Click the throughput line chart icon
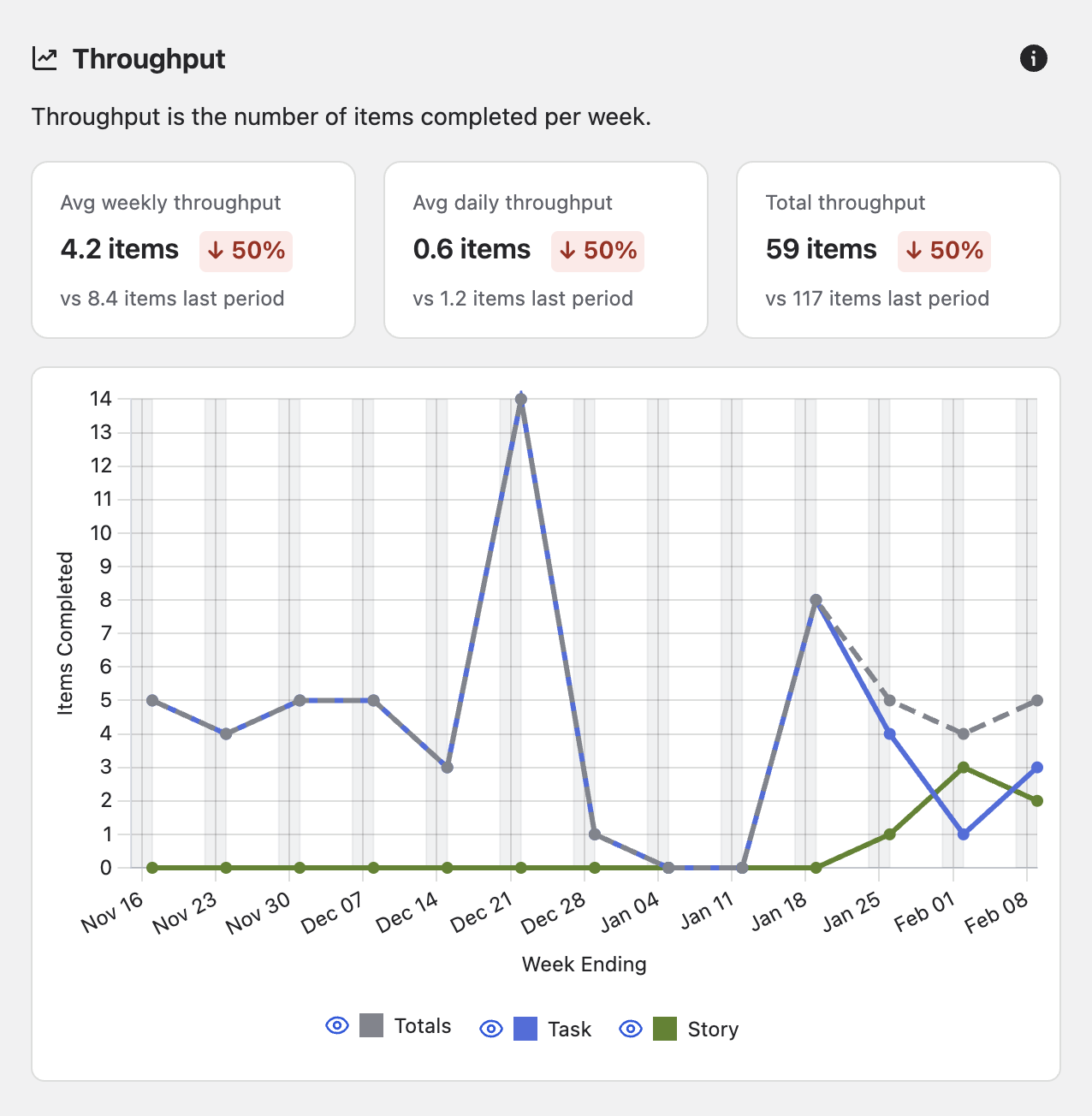Image resolution: width=1092 pixels, height=1116 pixels. click(x=45, y=58)
